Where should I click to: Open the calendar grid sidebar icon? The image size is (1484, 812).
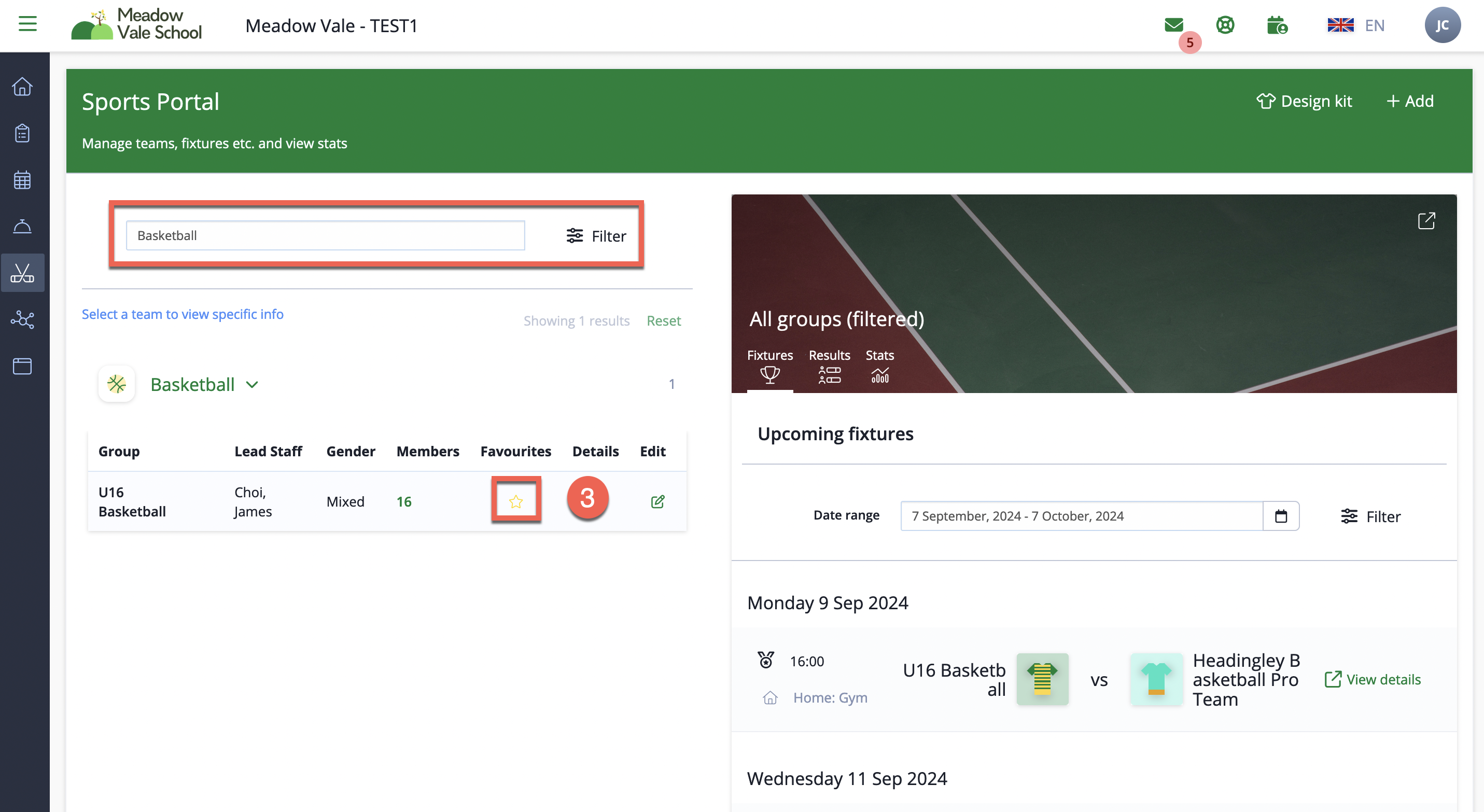[22, 180]
